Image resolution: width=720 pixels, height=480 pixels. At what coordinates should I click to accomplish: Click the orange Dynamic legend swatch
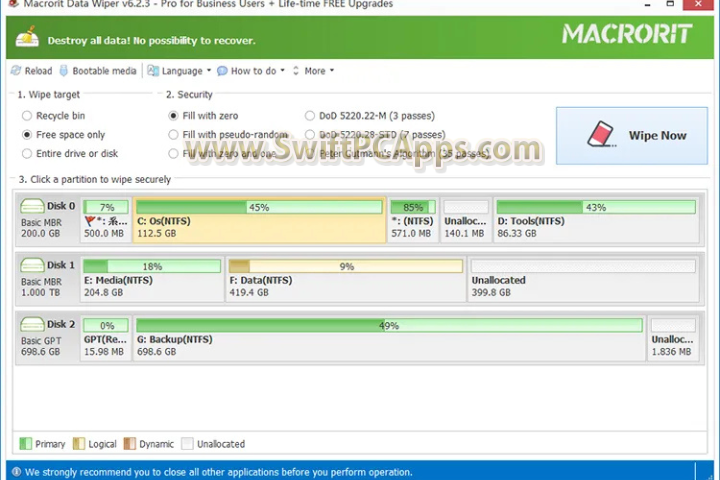pos(129,444)
